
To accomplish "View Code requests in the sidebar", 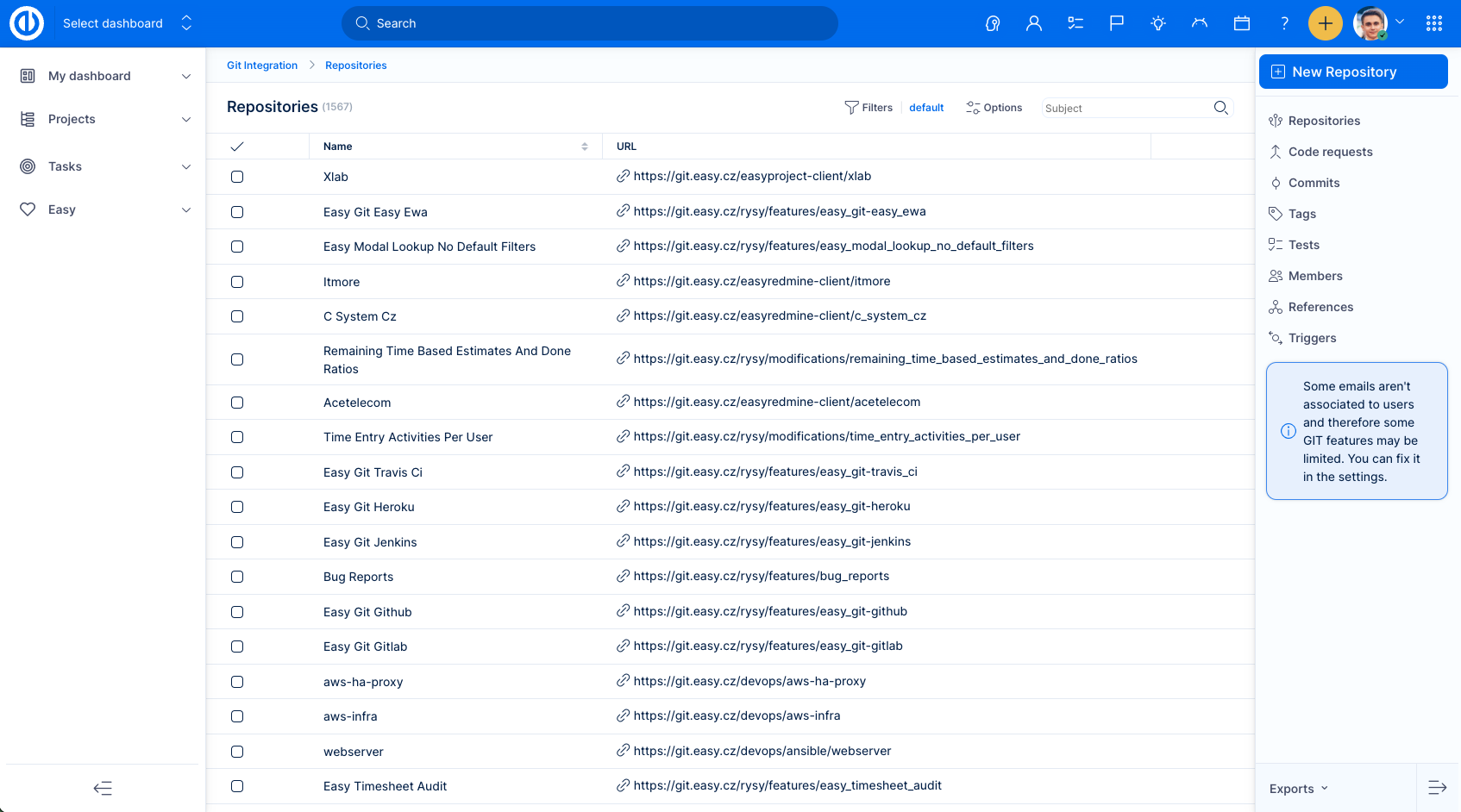I will pyautogui.click(x=1330, y=152).
